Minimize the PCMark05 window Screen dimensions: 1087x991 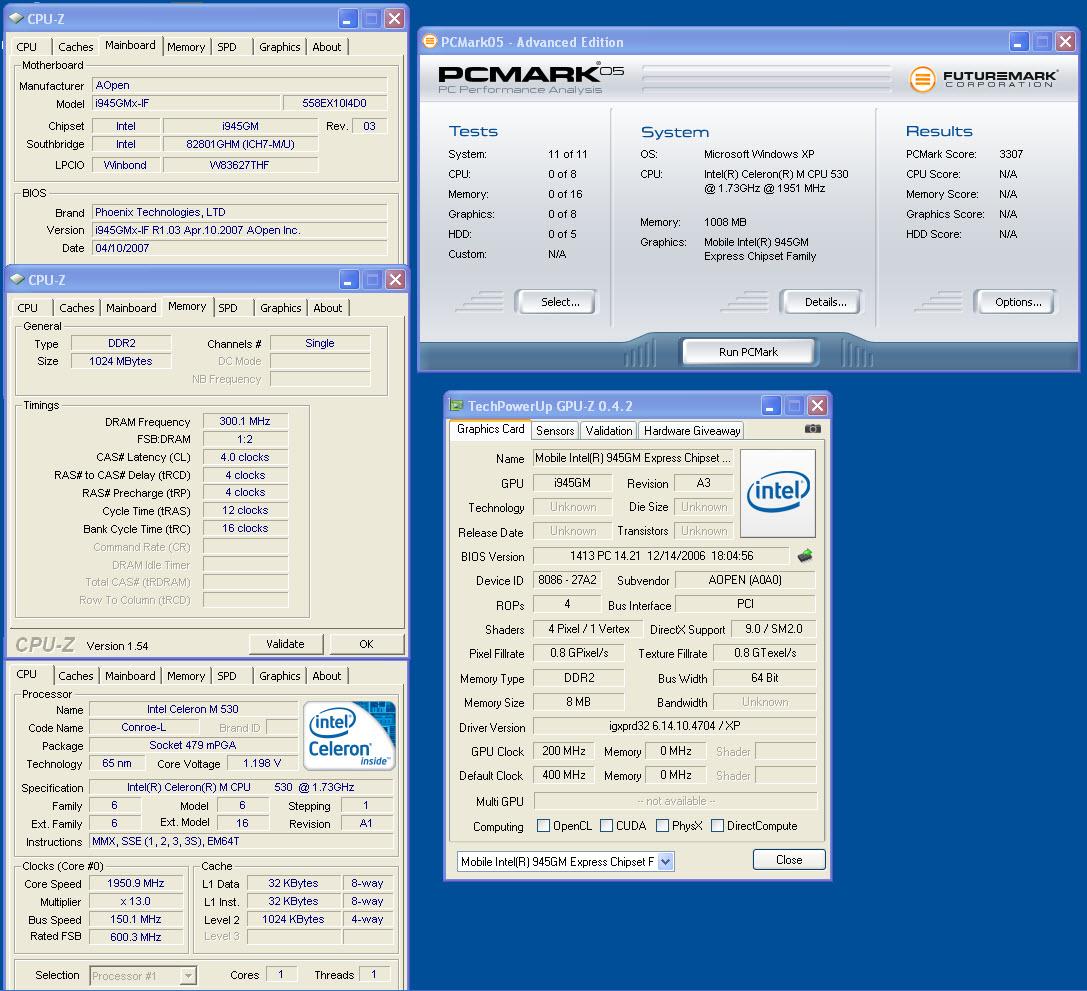tap(1018, 42)
